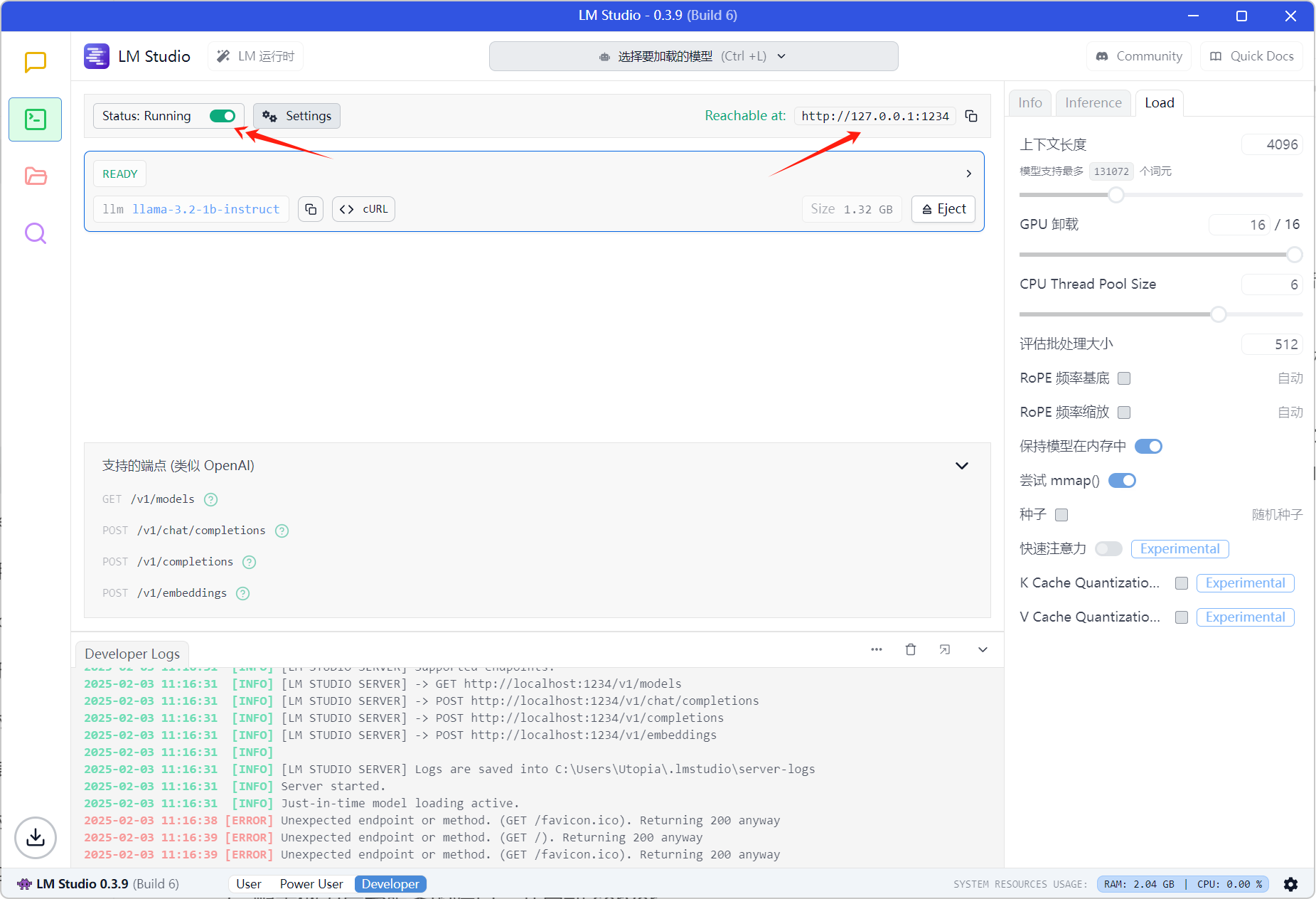Open the Discover search icon in sidebar
Viewport: 1316px width, 899px height.
(x=36, y=233)
